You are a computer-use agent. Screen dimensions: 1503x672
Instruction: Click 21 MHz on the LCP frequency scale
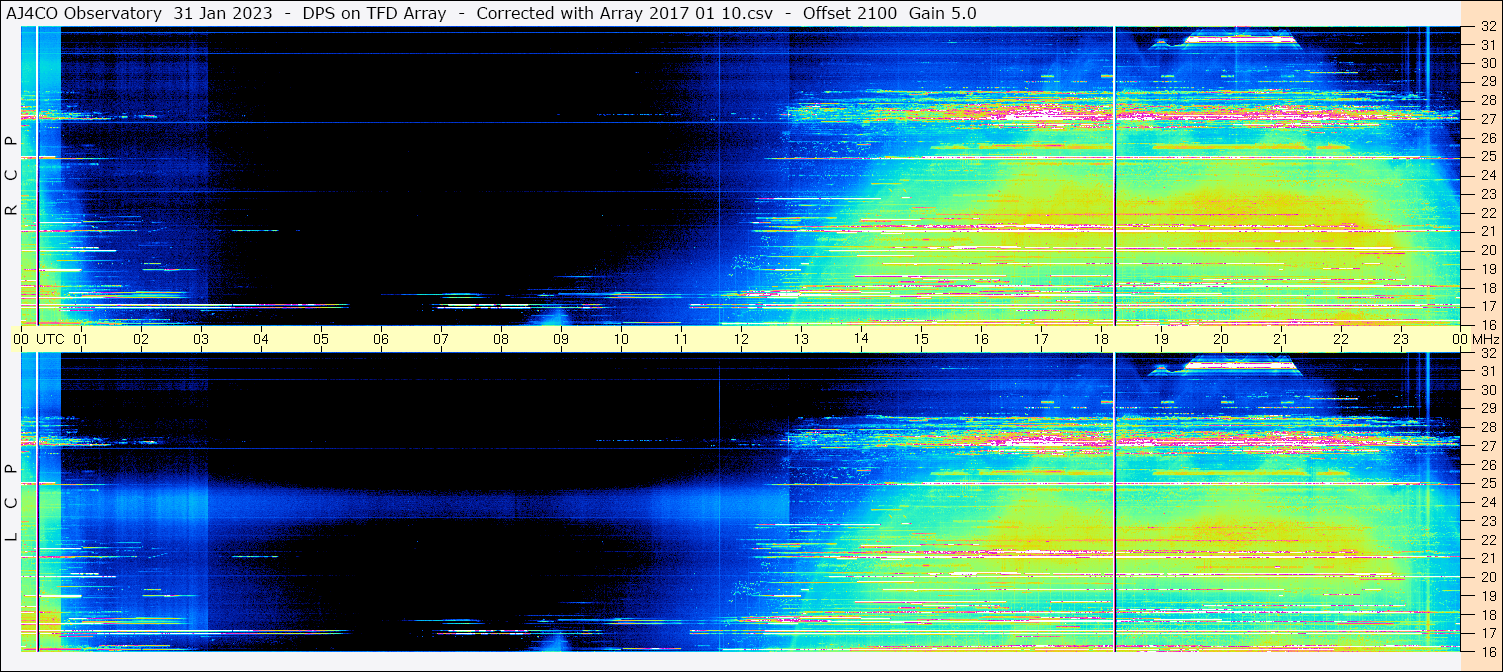[x=1488, y=558]
